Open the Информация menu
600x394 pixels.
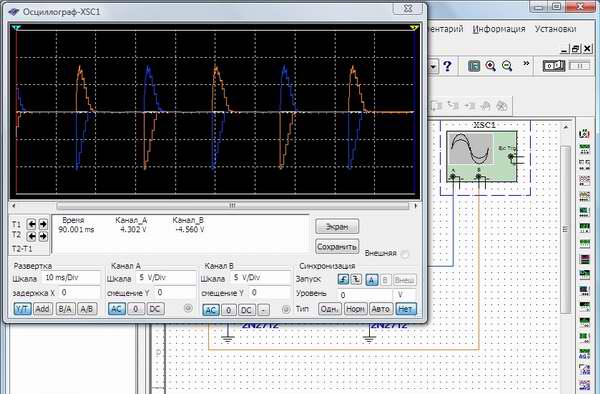click(x=499, y=29)
